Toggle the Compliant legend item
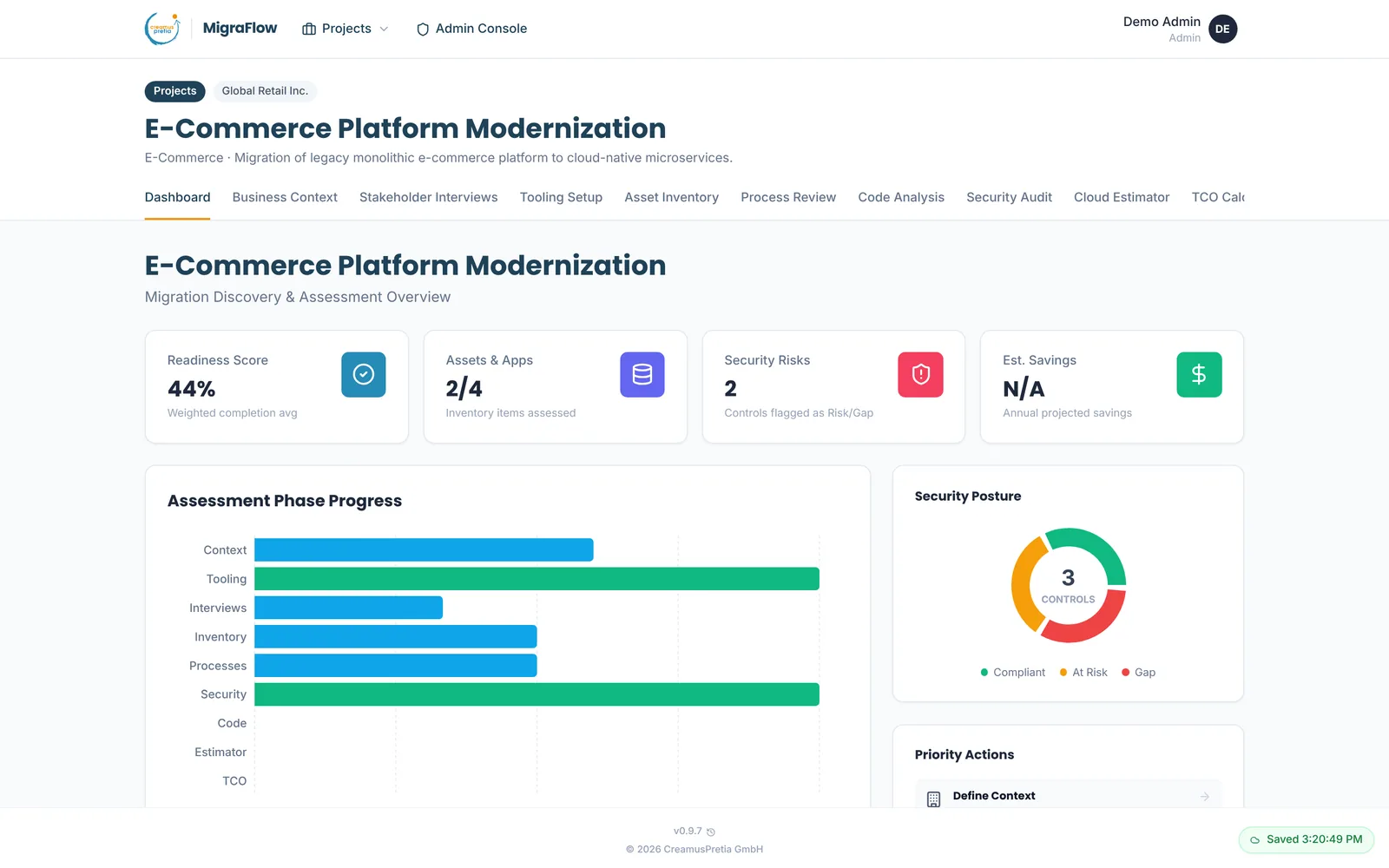The image size is (1389, 868). (1012, 673)
